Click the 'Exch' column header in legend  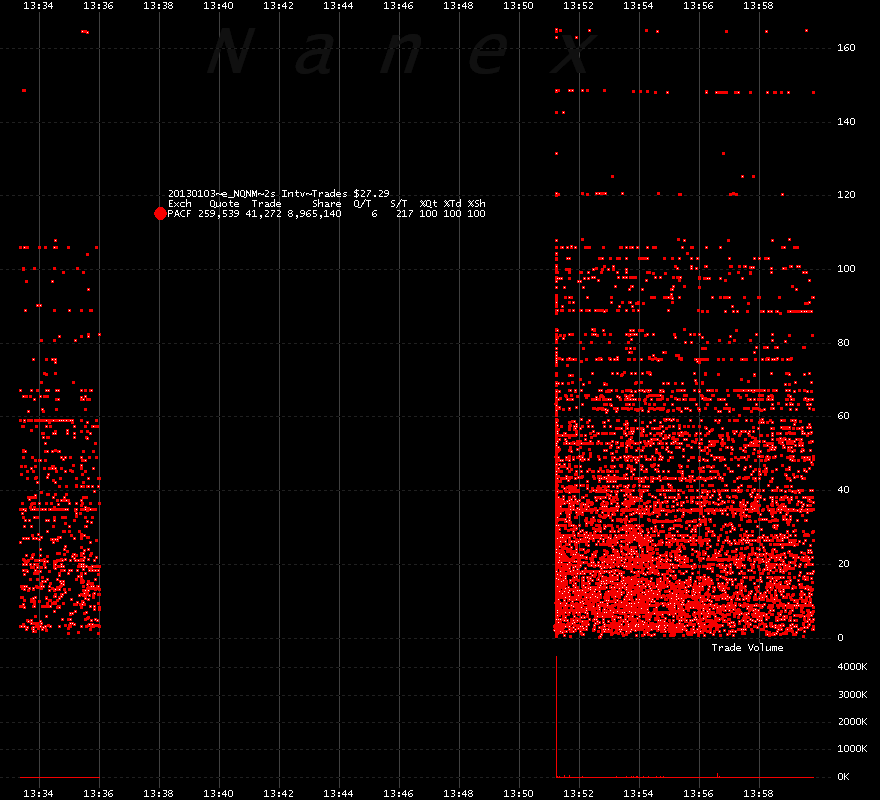(180, 204)
